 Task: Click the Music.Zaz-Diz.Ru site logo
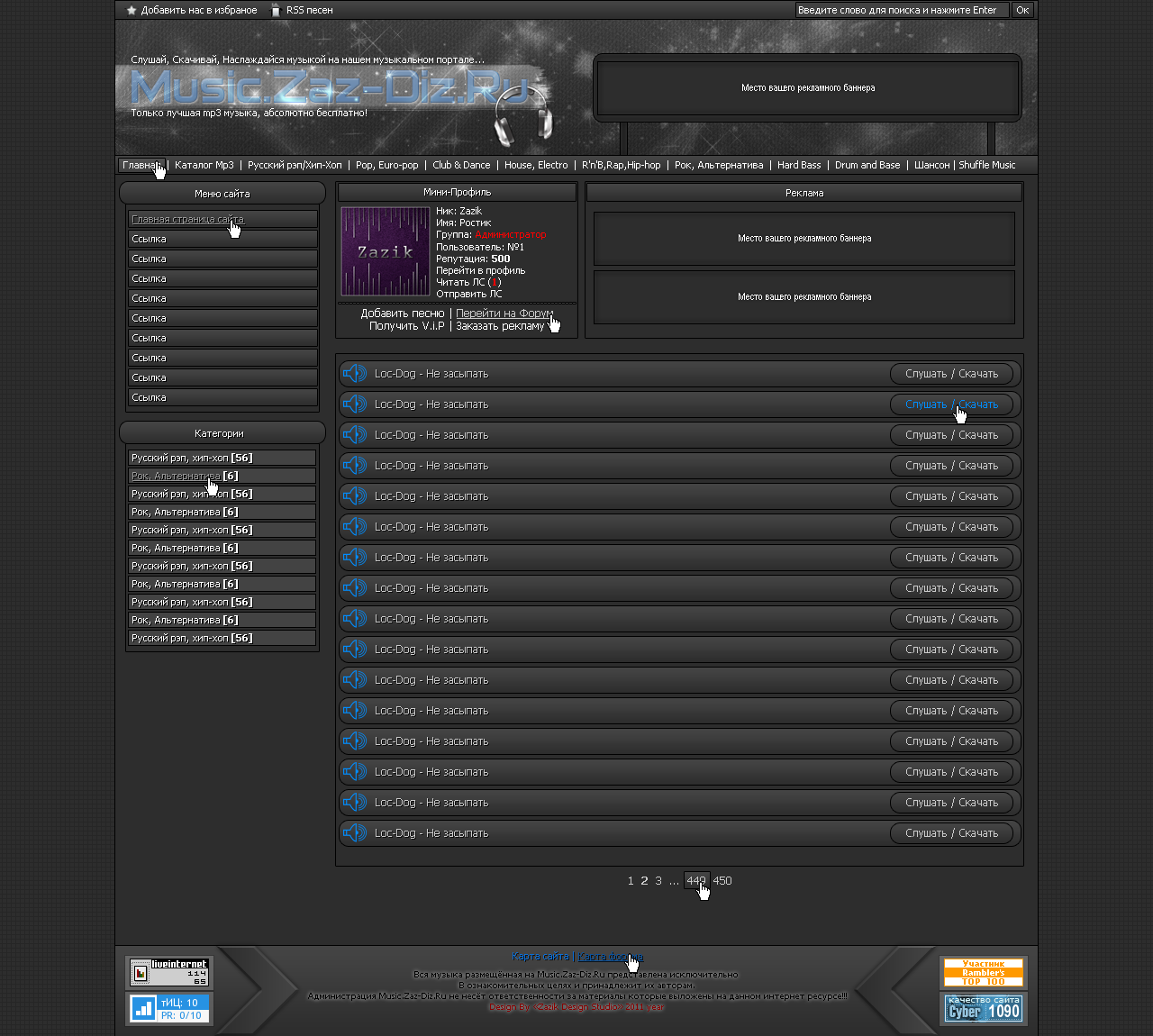point(329,88)
